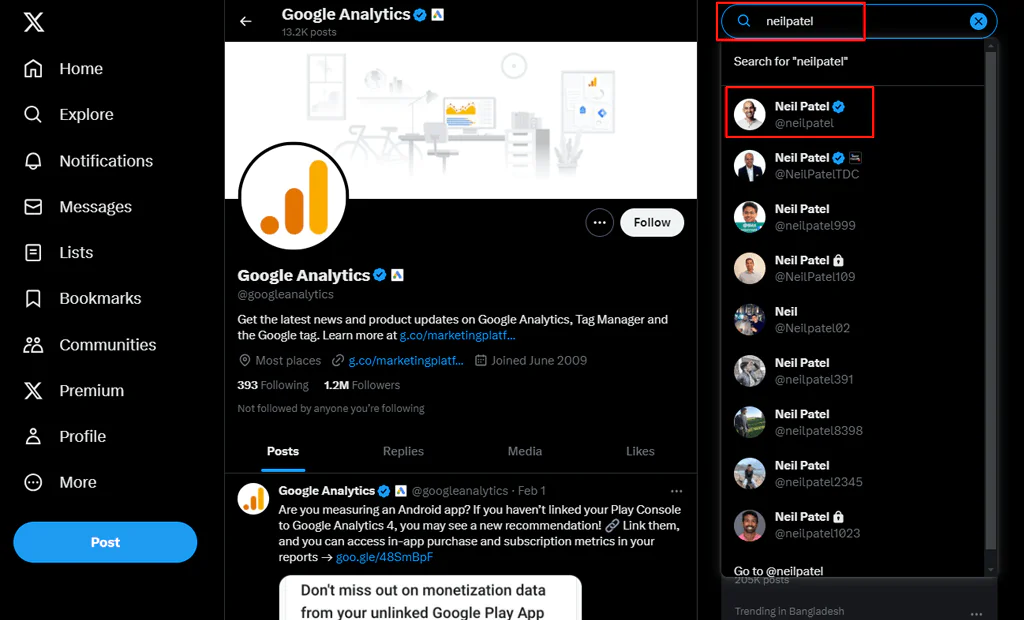Click the blue Post button
The height and width of the screenshot is (620, 1024).
click(x=105, y=542)
